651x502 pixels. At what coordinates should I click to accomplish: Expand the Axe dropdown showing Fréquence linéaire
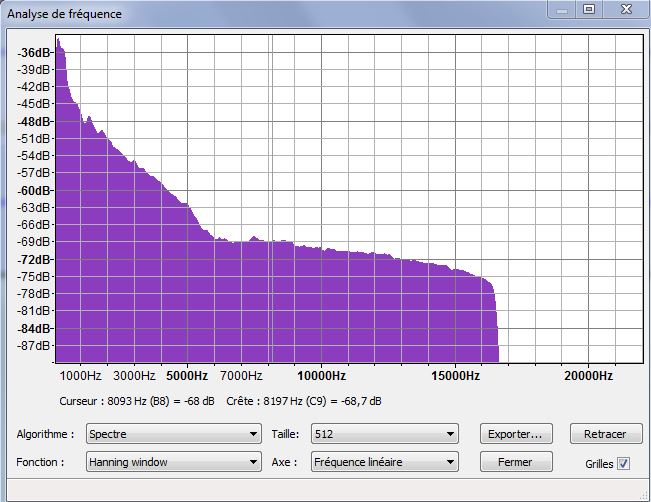(x=384, y=462)
